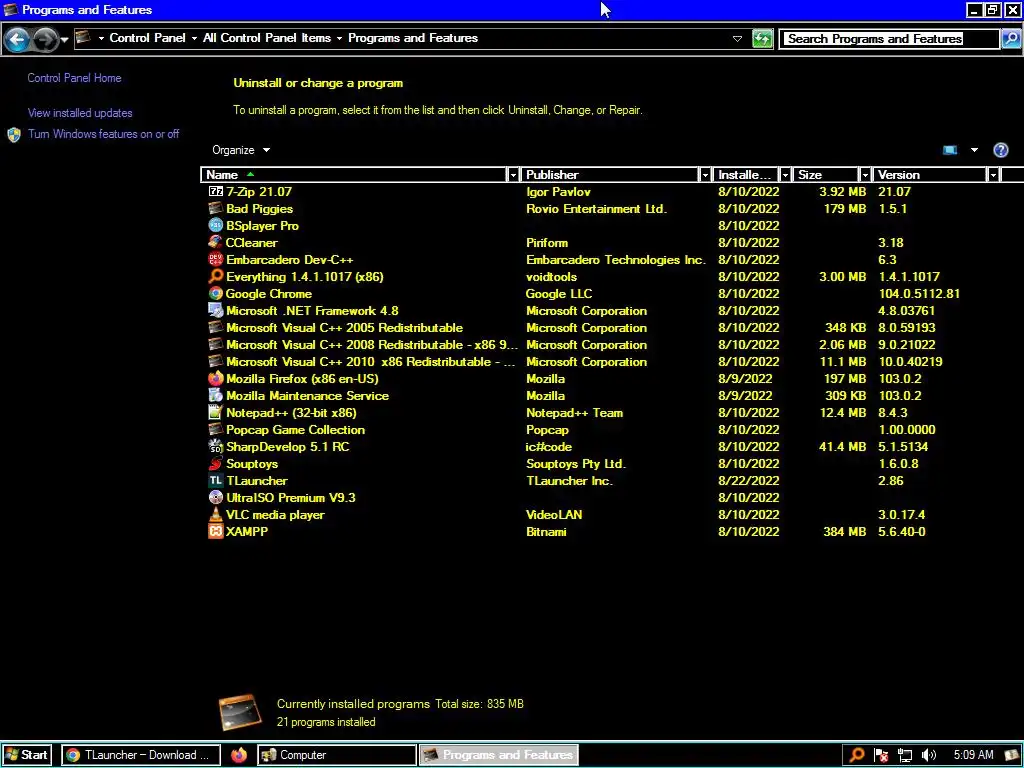Open the Size column filter dropdown
This screenshot has width=1024, height=768.
point(865,175)
